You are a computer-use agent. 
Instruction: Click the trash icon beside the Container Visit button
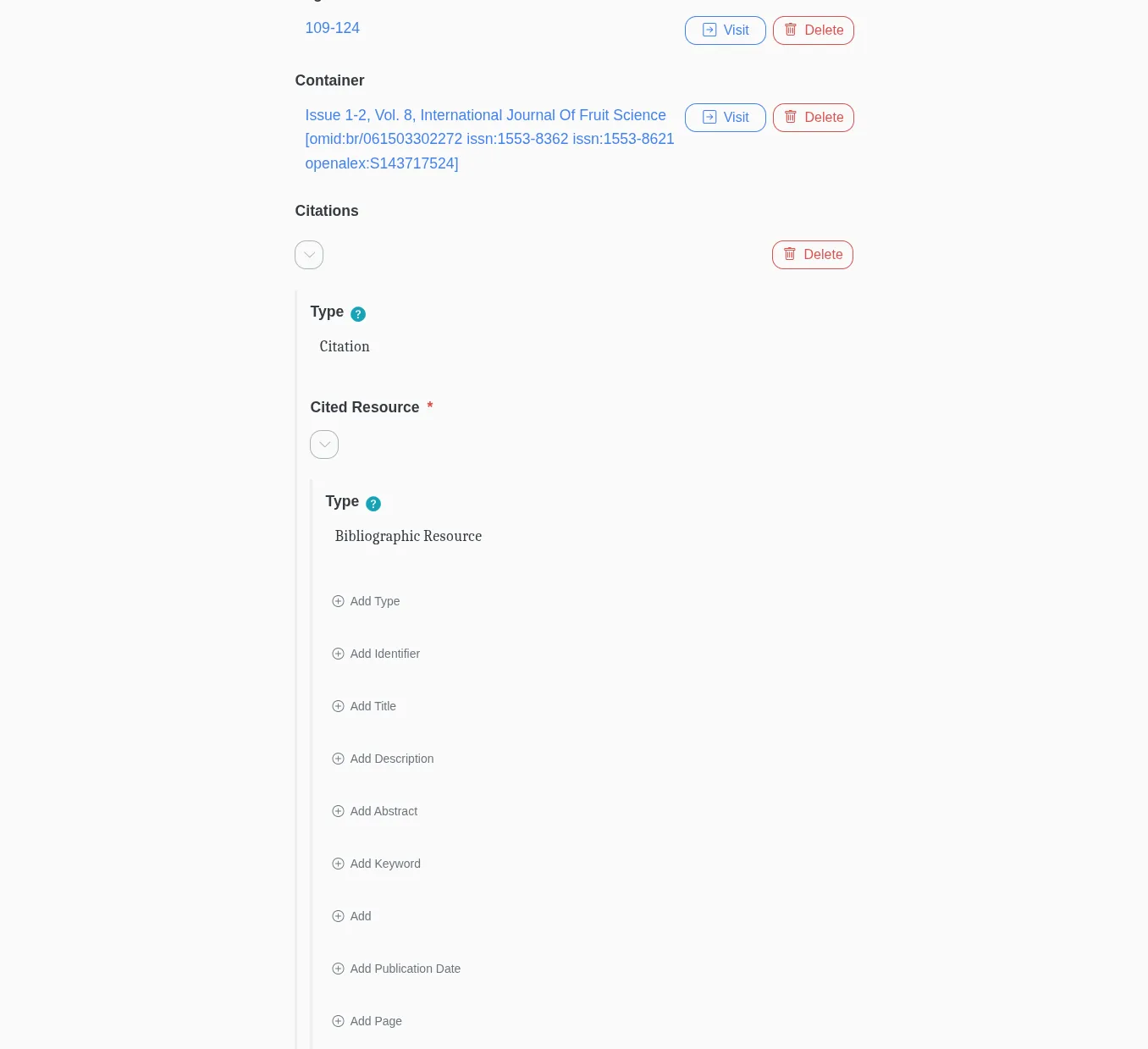coord(790,117)
